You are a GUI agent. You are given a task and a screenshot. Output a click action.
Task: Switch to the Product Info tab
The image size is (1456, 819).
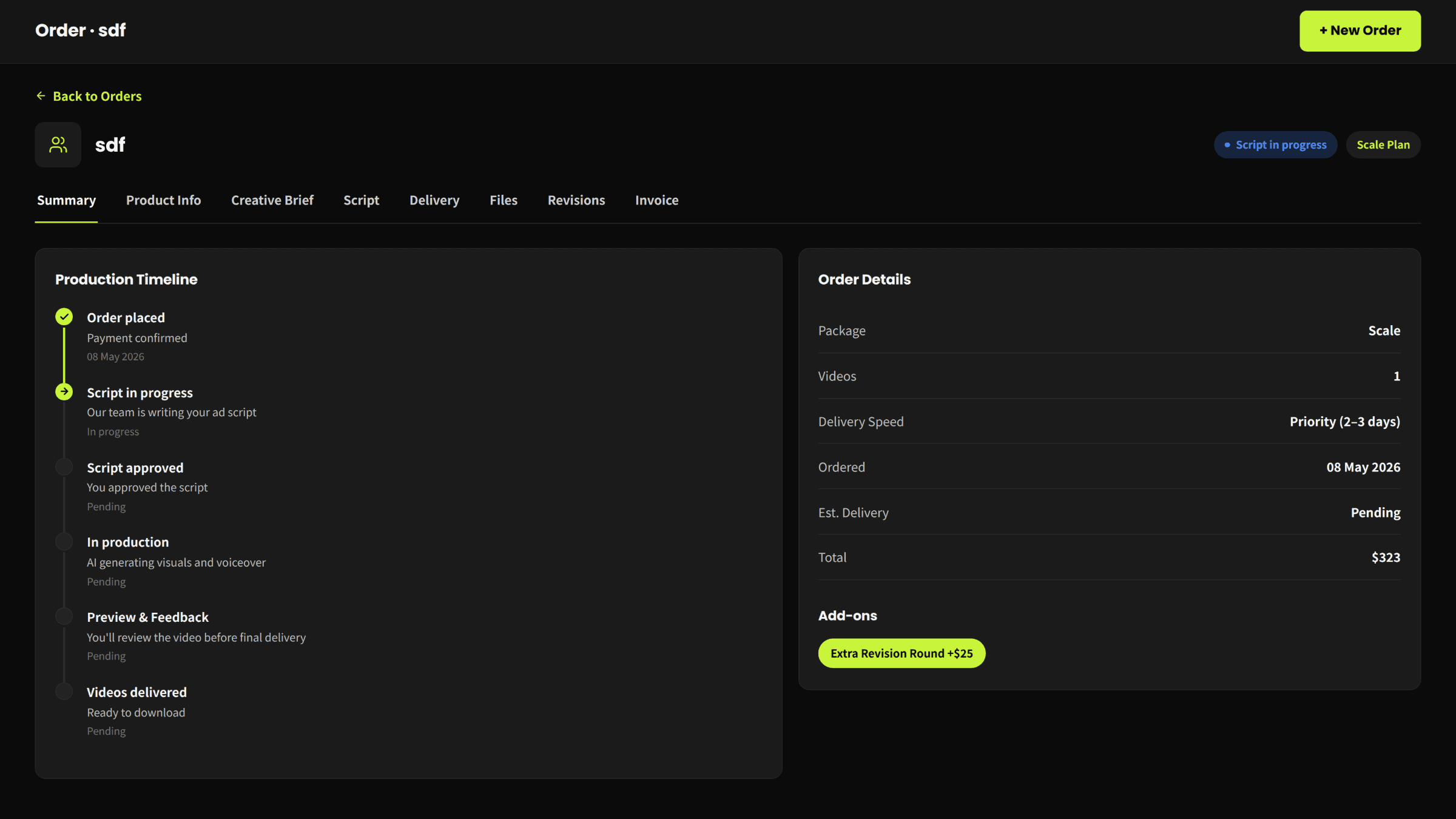click(x=163, y=200)
